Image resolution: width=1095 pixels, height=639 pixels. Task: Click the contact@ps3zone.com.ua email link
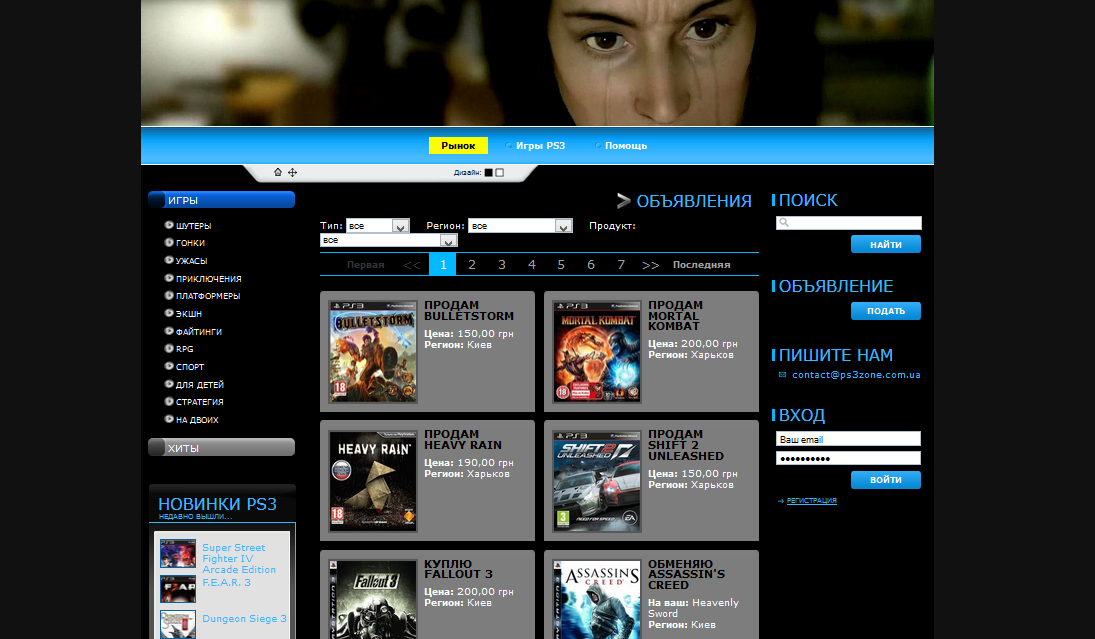[856, 375]
